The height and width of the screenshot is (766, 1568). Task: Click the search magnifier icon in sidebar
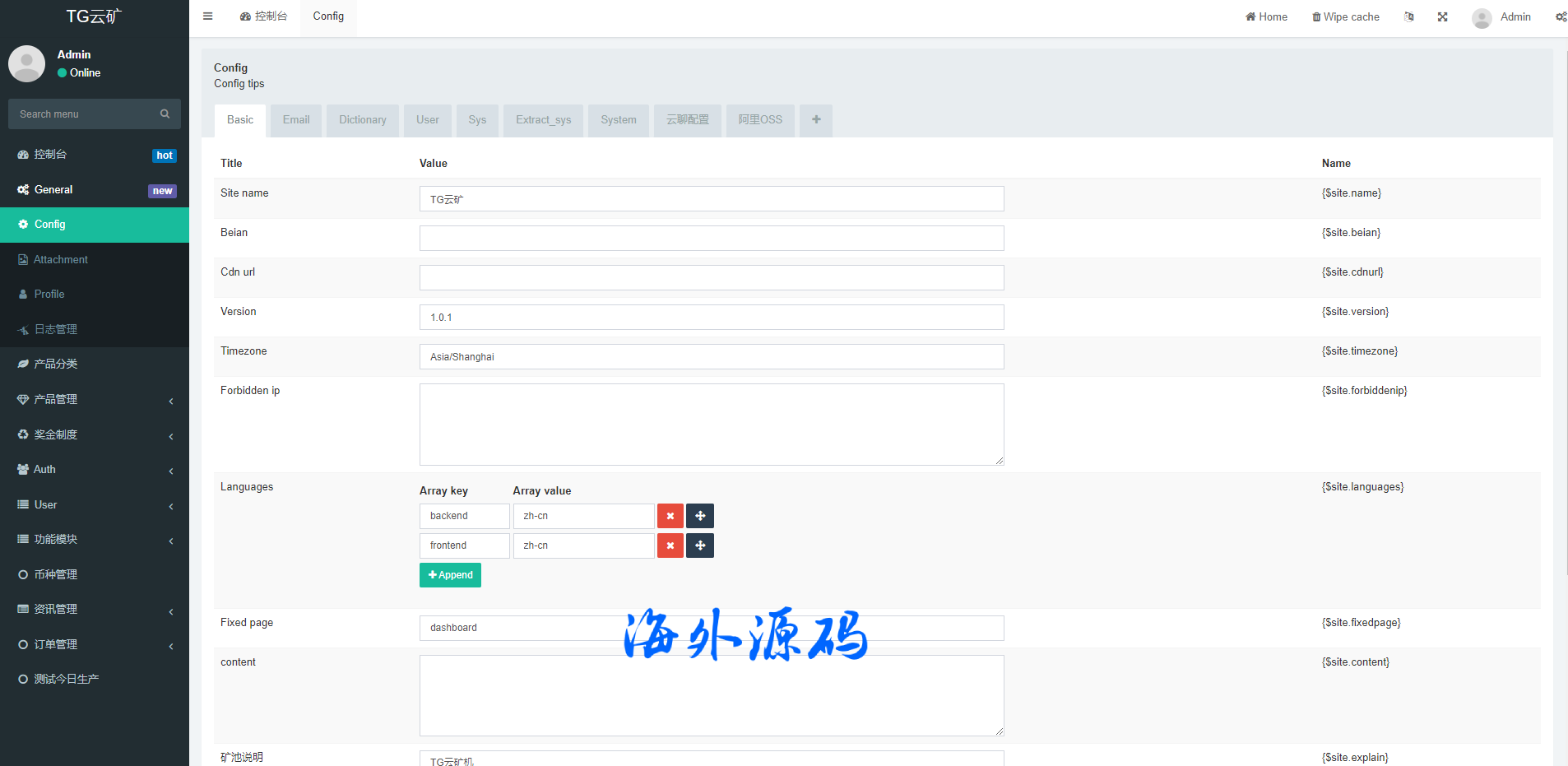[x=165, y=114]
